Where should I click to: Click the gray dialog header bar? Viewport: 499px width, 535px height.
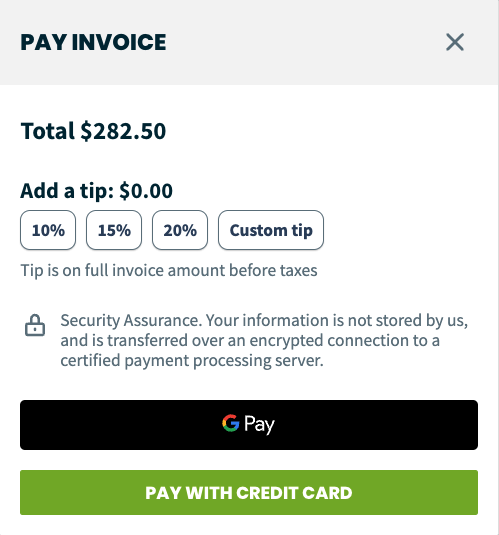249,42
